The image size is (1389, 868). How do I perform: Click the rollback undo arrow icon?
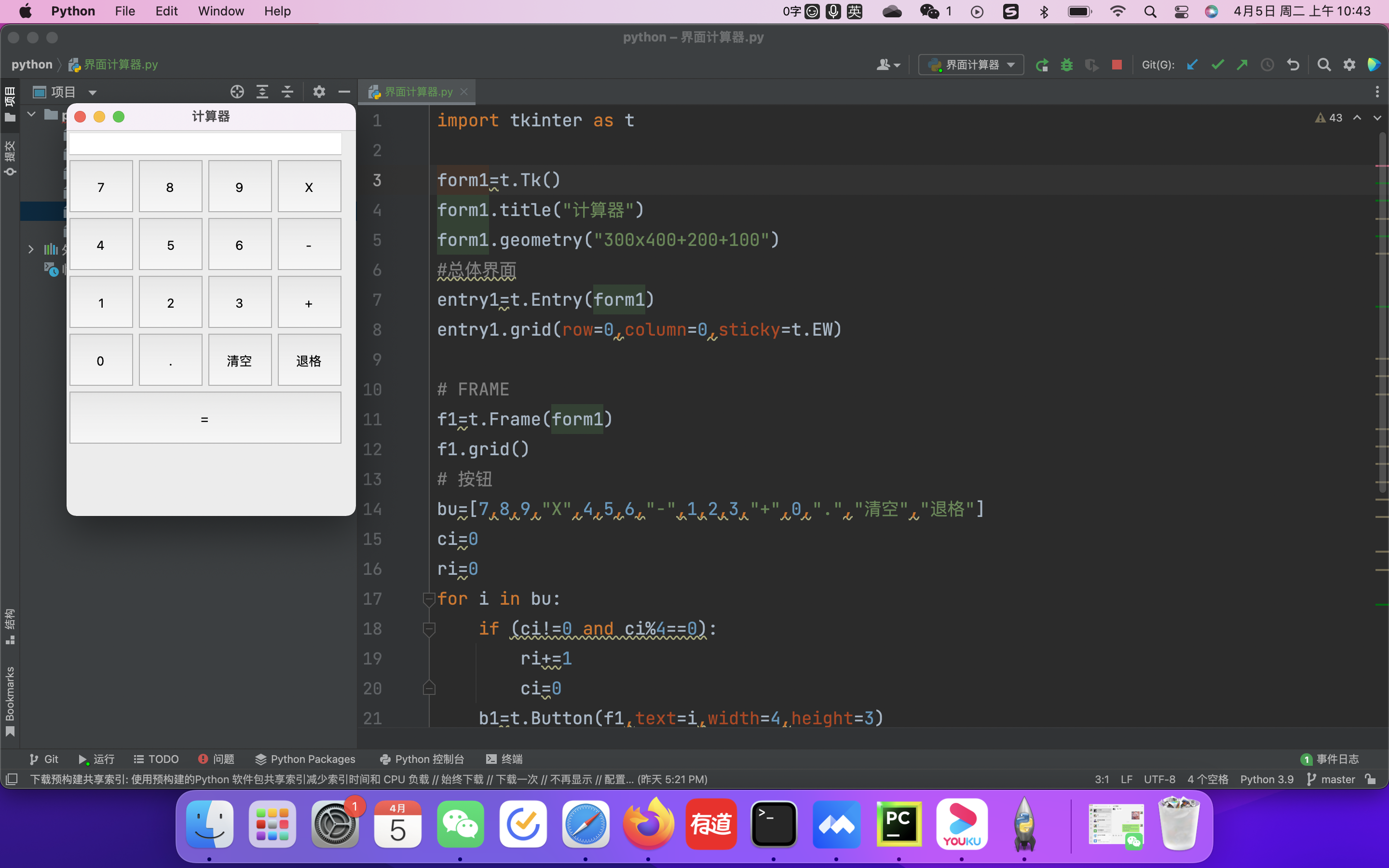1293,65
